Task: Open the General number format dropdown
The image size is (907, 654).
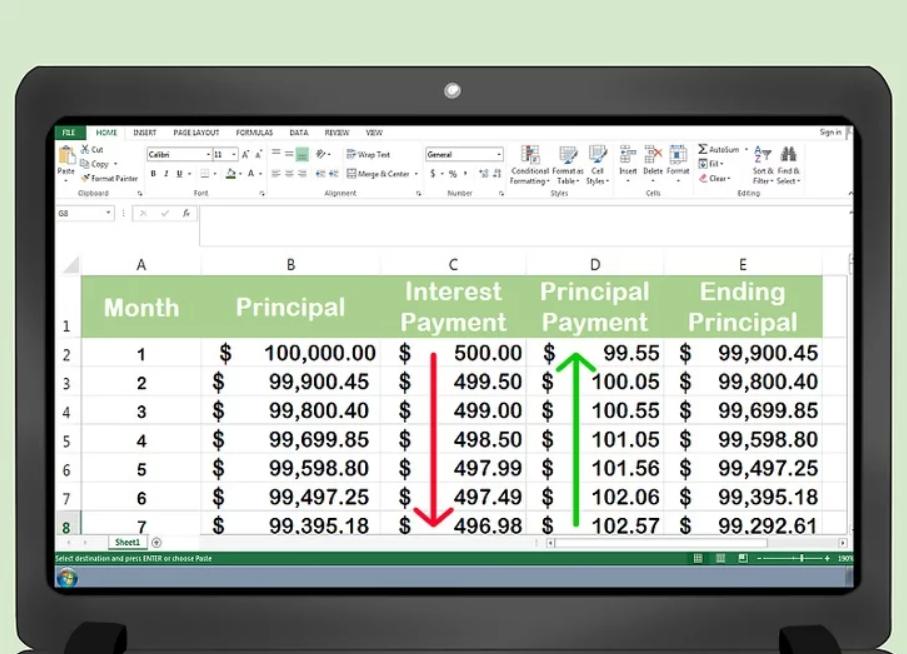Action: point(499,154)
